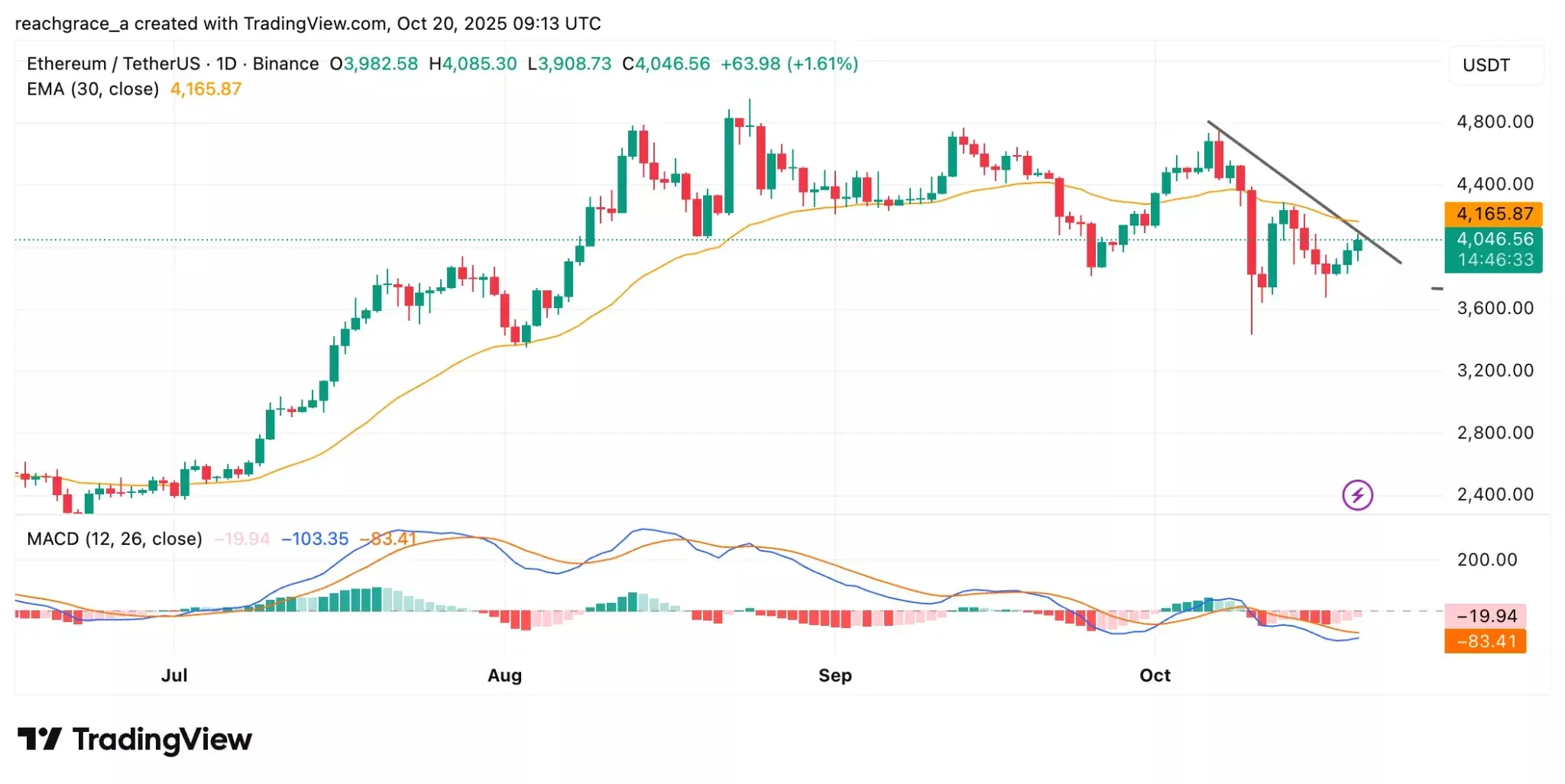Click the Aug label on time axis
This screenshot has width=1565, height=784.
tap(504, 675)
